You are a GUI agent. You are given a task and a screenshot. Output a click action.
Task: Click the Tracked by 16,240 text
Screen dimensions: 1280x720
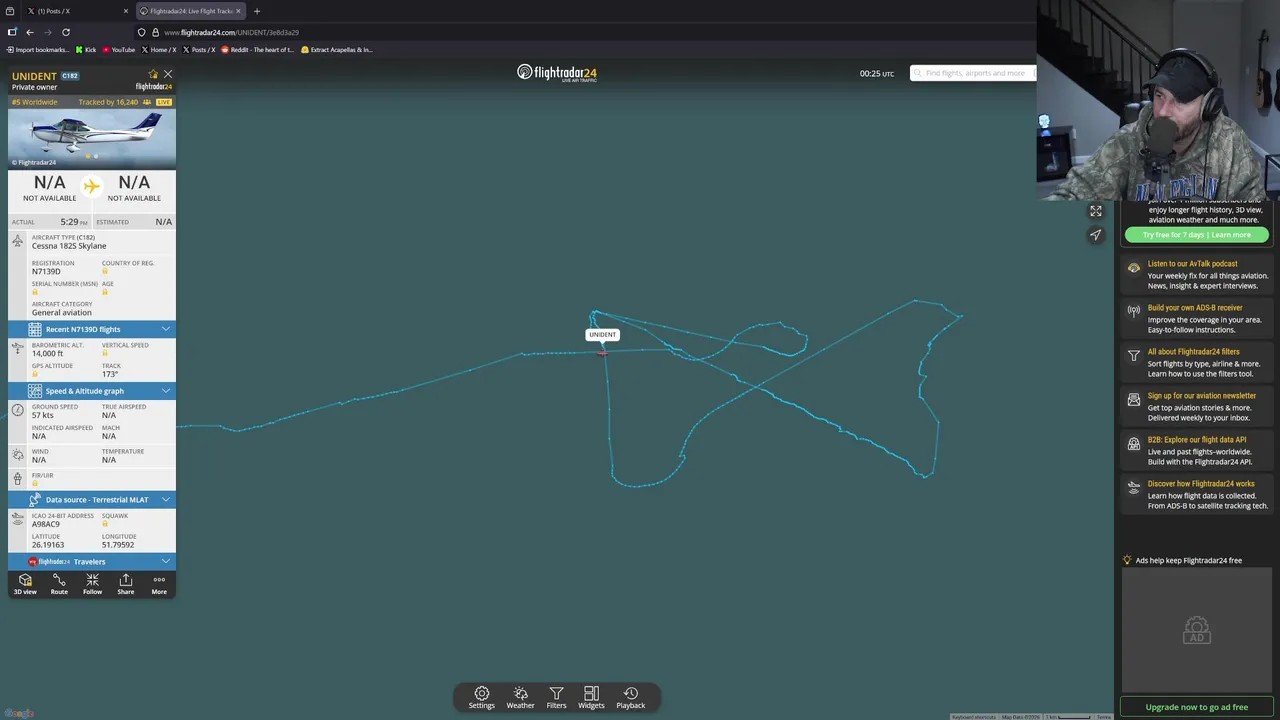tap(108, 102)
